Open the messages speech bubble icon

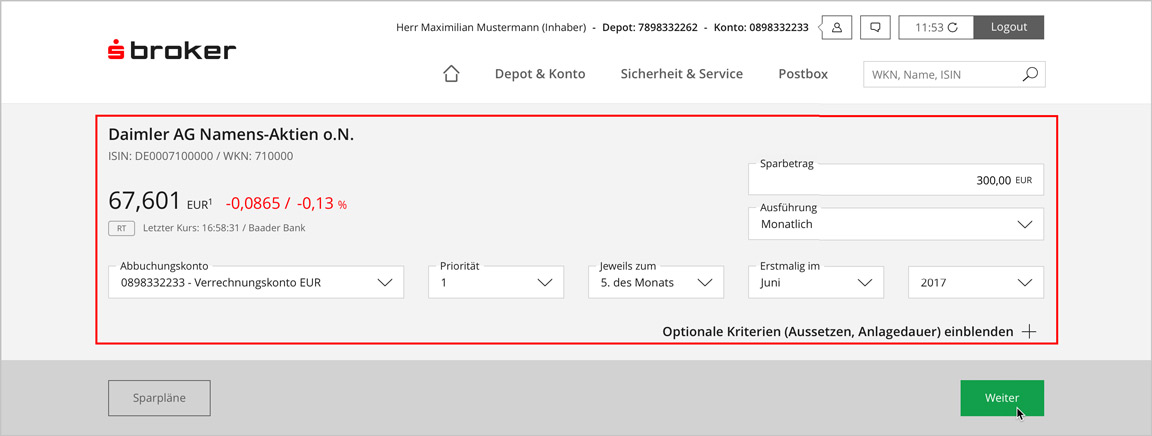(x=875, y=27)
